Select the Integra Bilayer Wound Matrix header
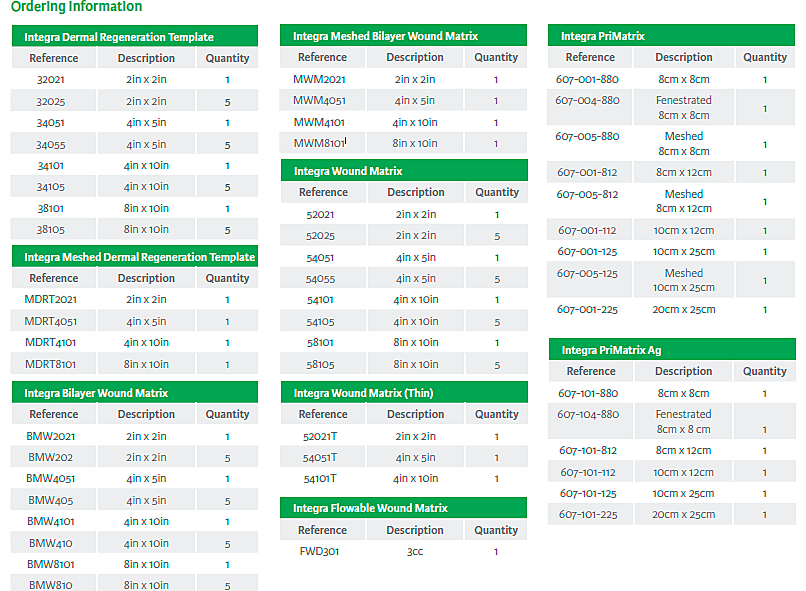 coord(96,393)
